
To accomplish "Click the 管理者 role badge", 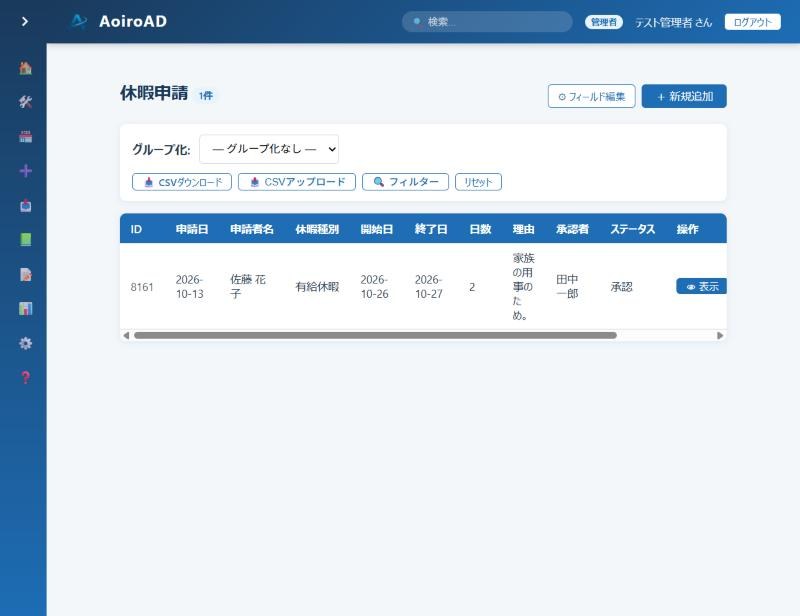I will tap(604, 22).
